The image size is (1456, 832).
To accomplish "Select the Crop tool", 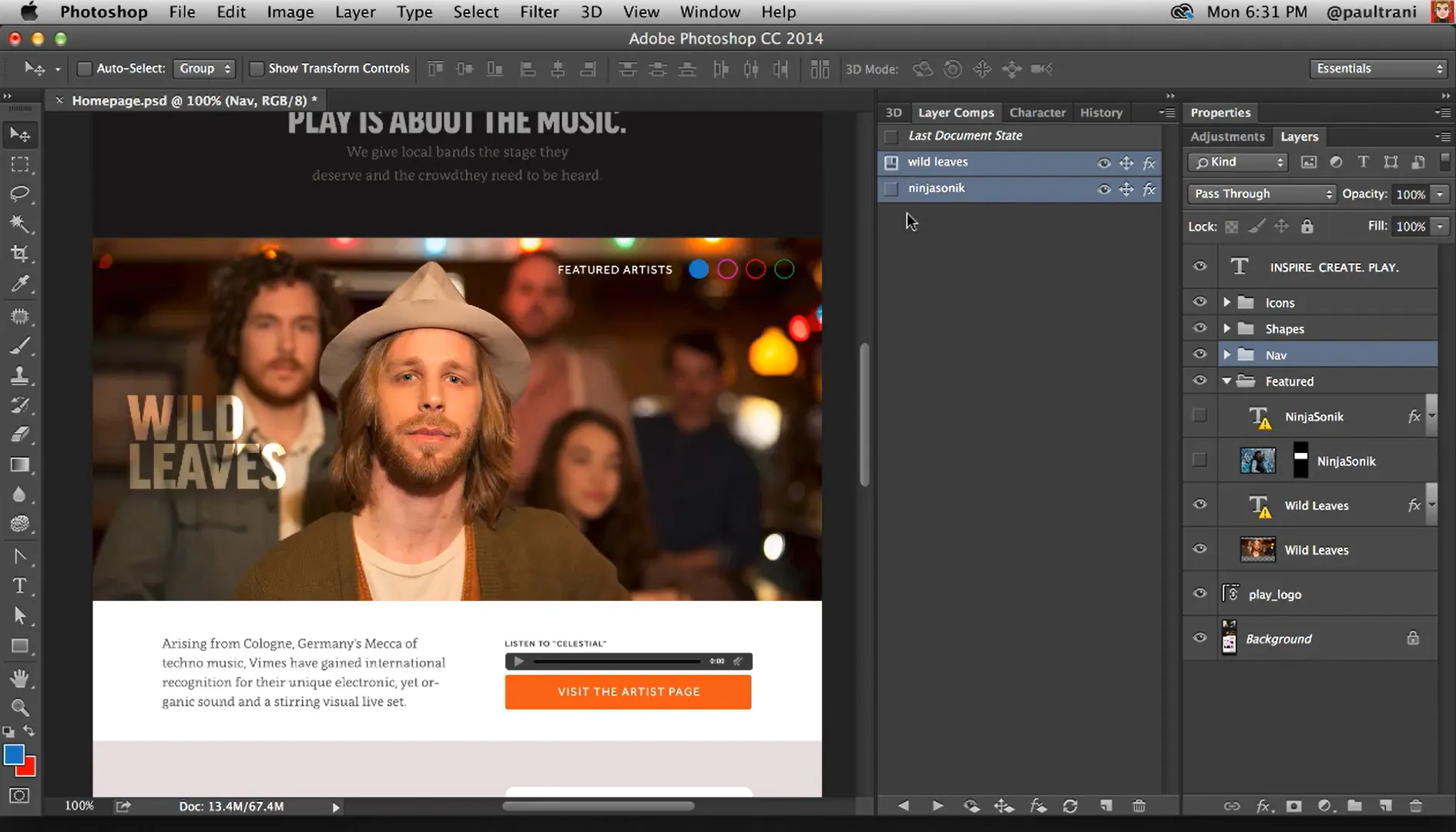I will pyautogui.click(x=20, y=253).
